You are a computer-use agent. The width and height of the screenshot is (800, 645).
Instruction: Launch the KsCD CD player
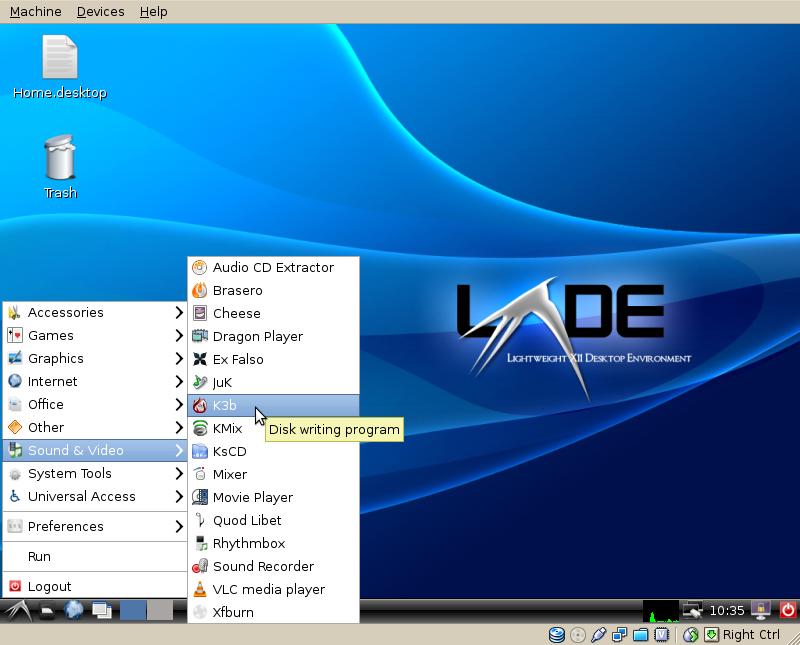click(x=273, y=451)
